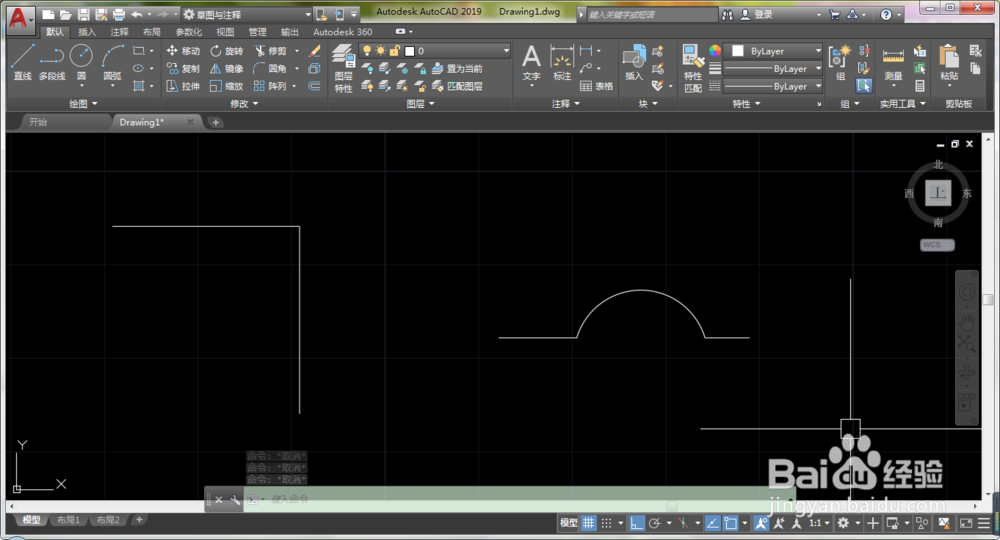Open the workspace dropdown 草图与注释
1000x540 pixels.
pos(247,14)
